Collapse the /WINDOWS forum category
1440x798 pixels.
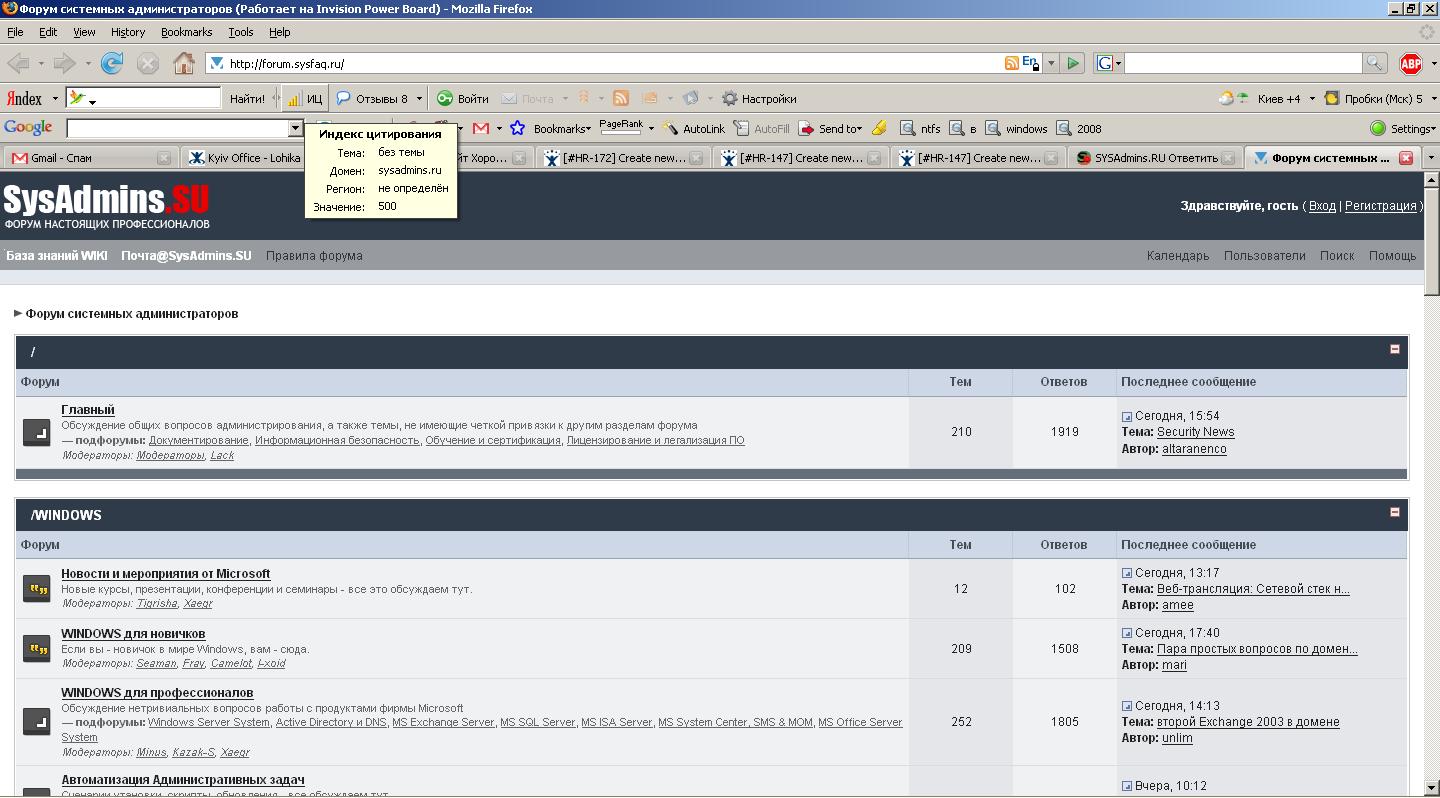coord(1394,512)
